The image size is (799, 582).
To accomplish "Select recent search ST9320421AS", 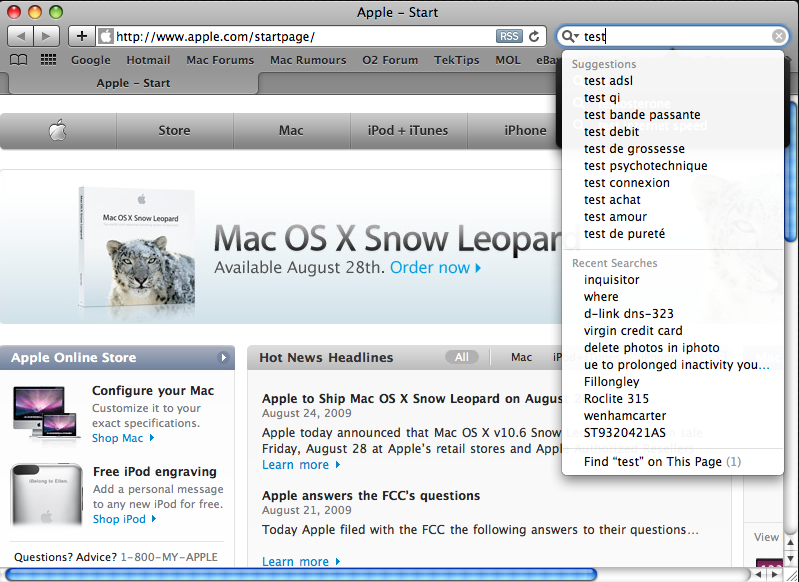I will point(673,433).
